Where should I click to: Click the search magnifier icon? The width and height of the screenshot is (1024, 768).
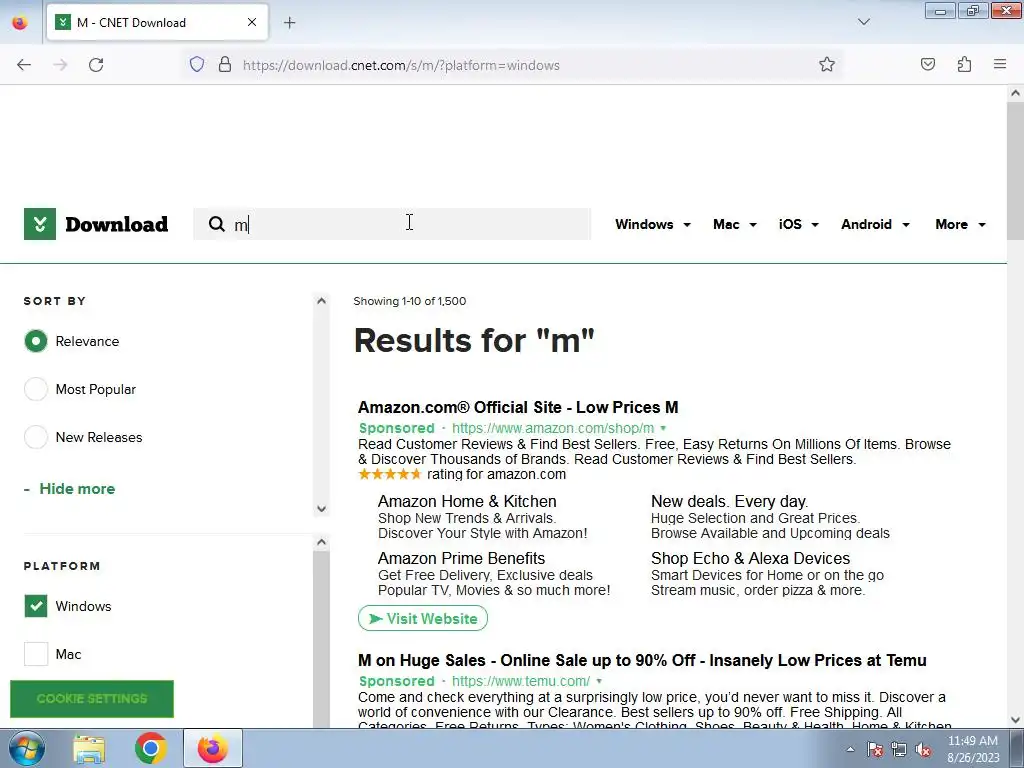pyautogui.click(x=216, y=224)
